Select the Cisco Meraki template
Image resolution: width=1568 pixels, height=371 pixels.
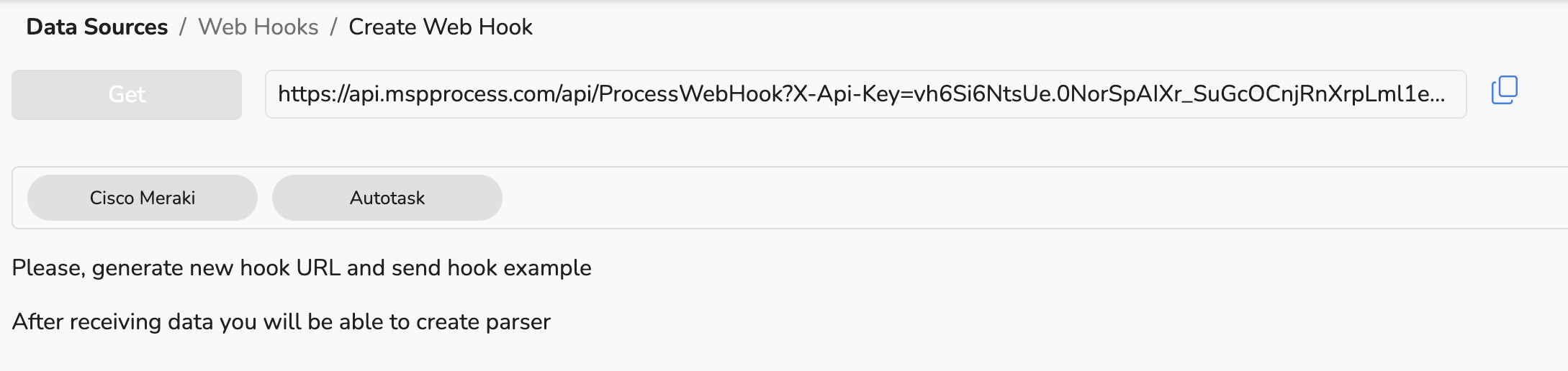tap(143, 198)
